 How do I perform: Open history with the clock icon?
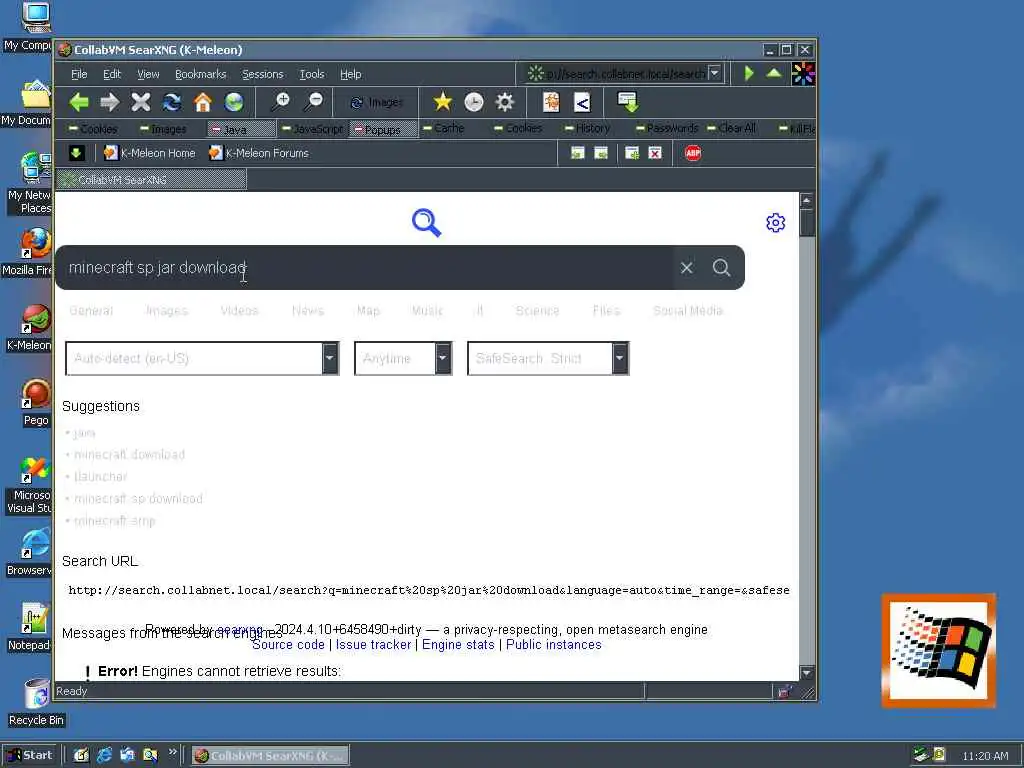(x=473, y=102)
